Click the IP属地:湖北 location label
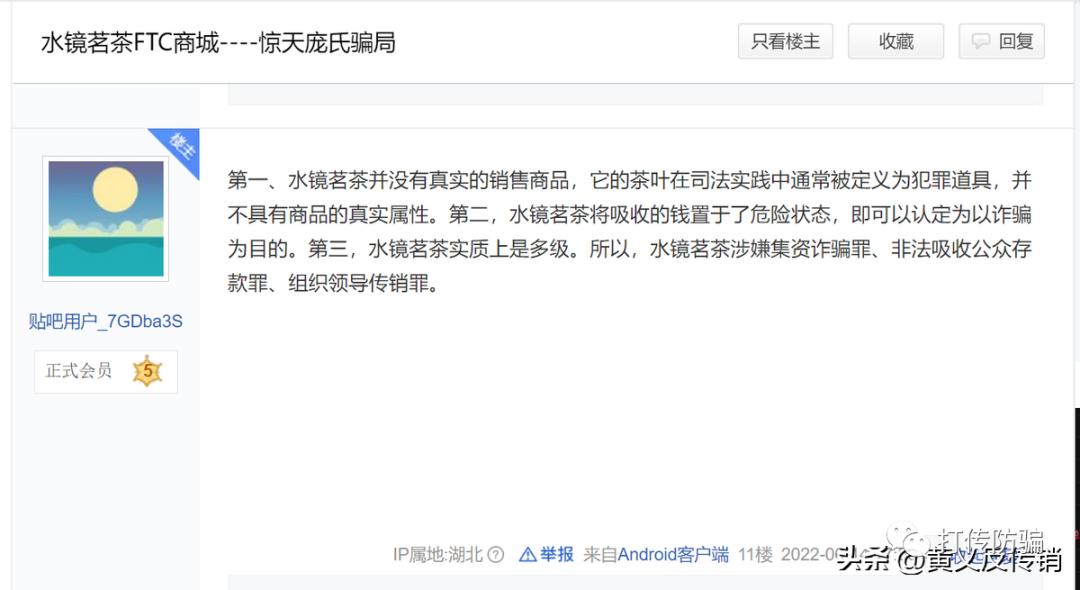The height and width of the screenshot is (590, 1080). tap(438, 554)
